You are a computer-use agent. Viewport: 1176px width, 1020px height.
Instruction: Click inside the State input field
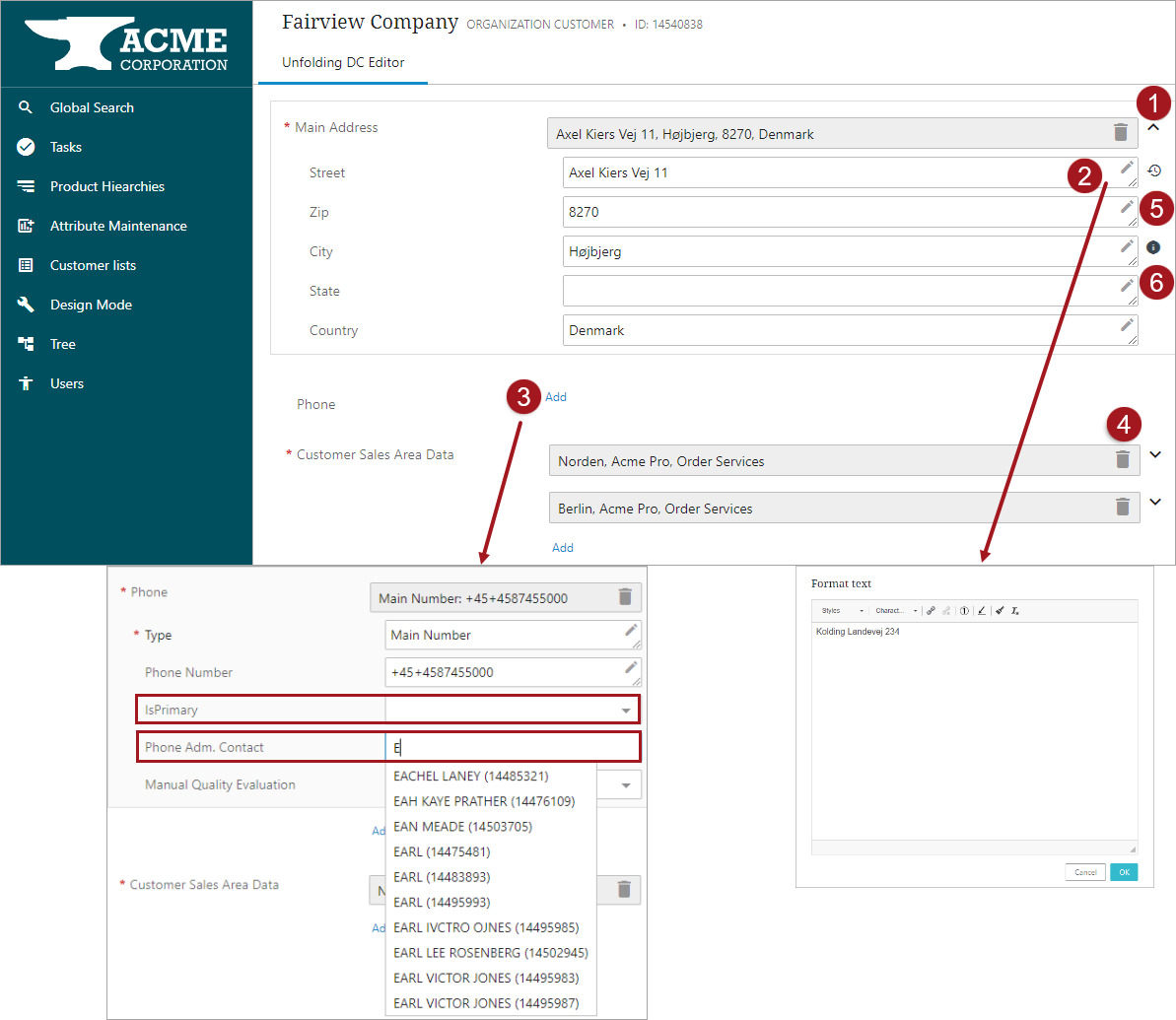840,291
